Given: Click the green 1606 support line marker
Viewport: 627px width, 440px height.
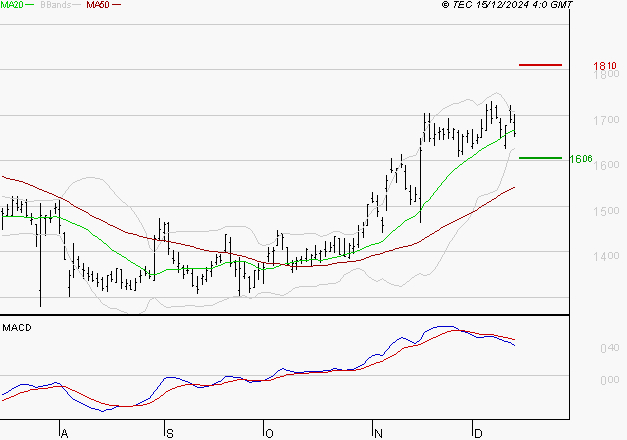Looking at the screenshot, I should [x=540, y=158].
